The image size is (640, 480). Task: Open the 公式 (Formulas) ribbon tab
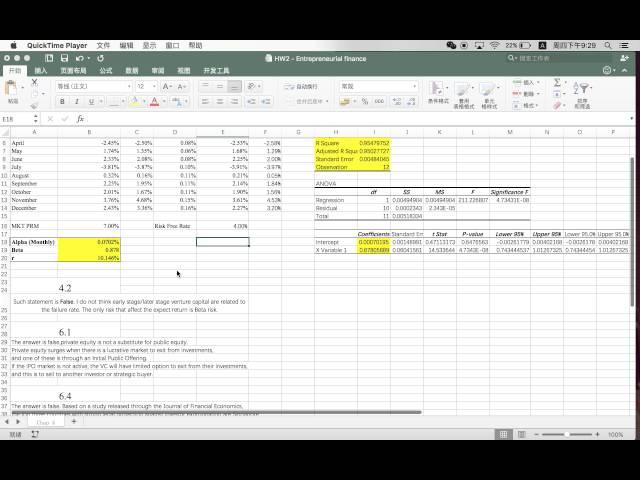click(x=105, y=71)
